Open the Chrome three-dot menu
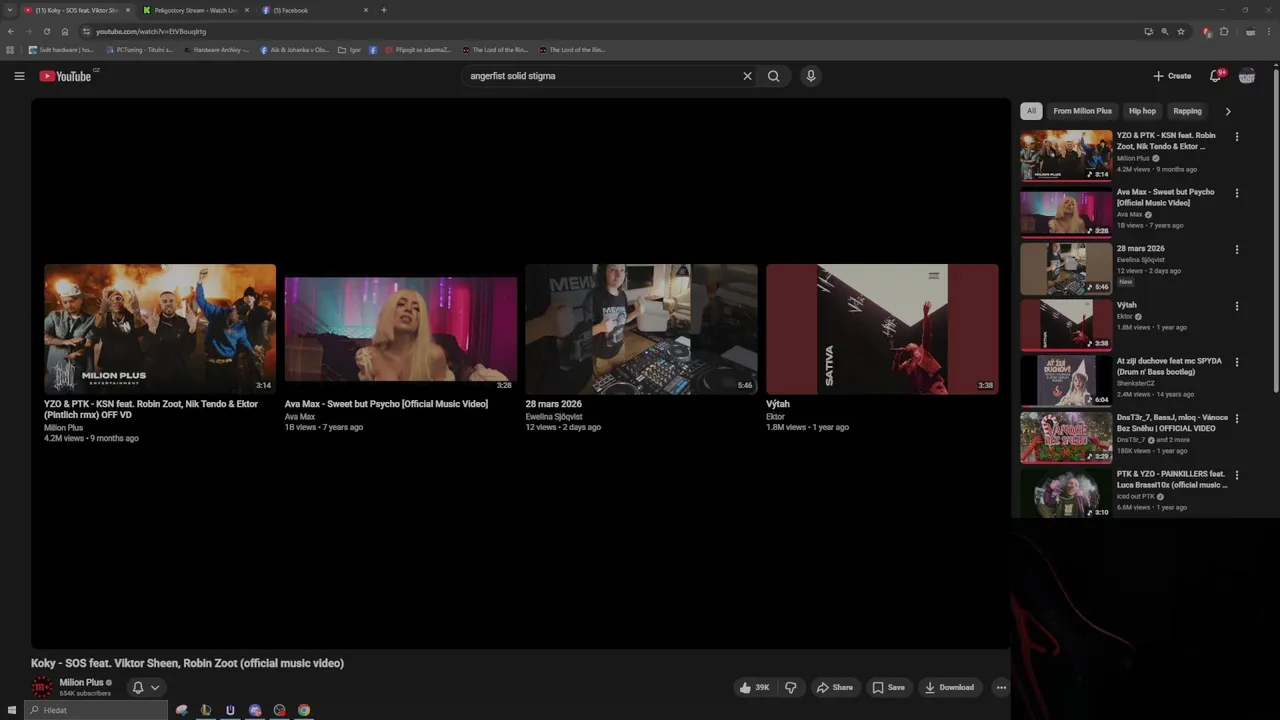The width and height of the screenshot is (1280, 720). tap(1268, 31)
